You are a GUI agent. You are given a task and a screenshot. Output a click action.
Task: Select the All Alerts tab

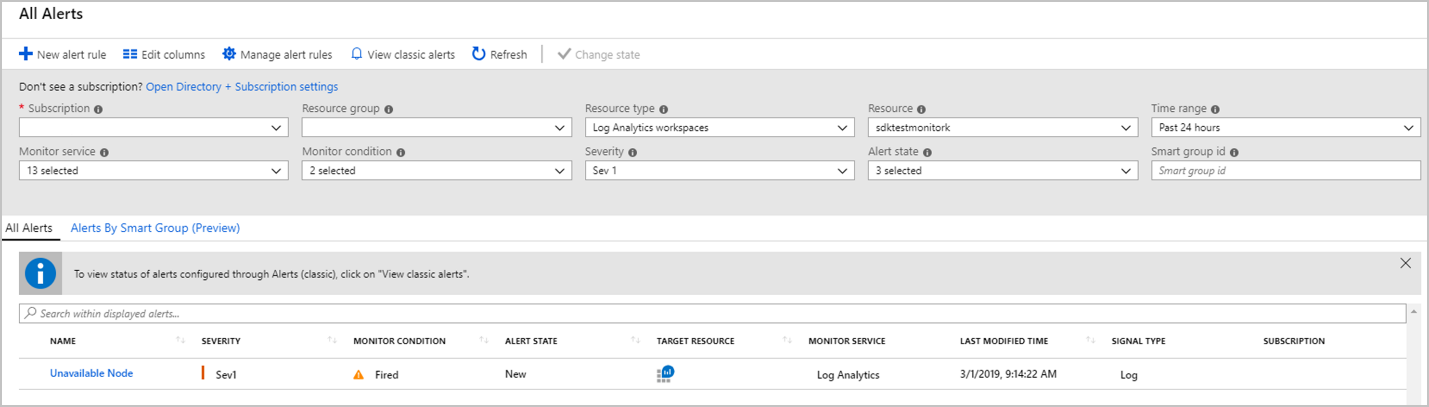(29, 228)
